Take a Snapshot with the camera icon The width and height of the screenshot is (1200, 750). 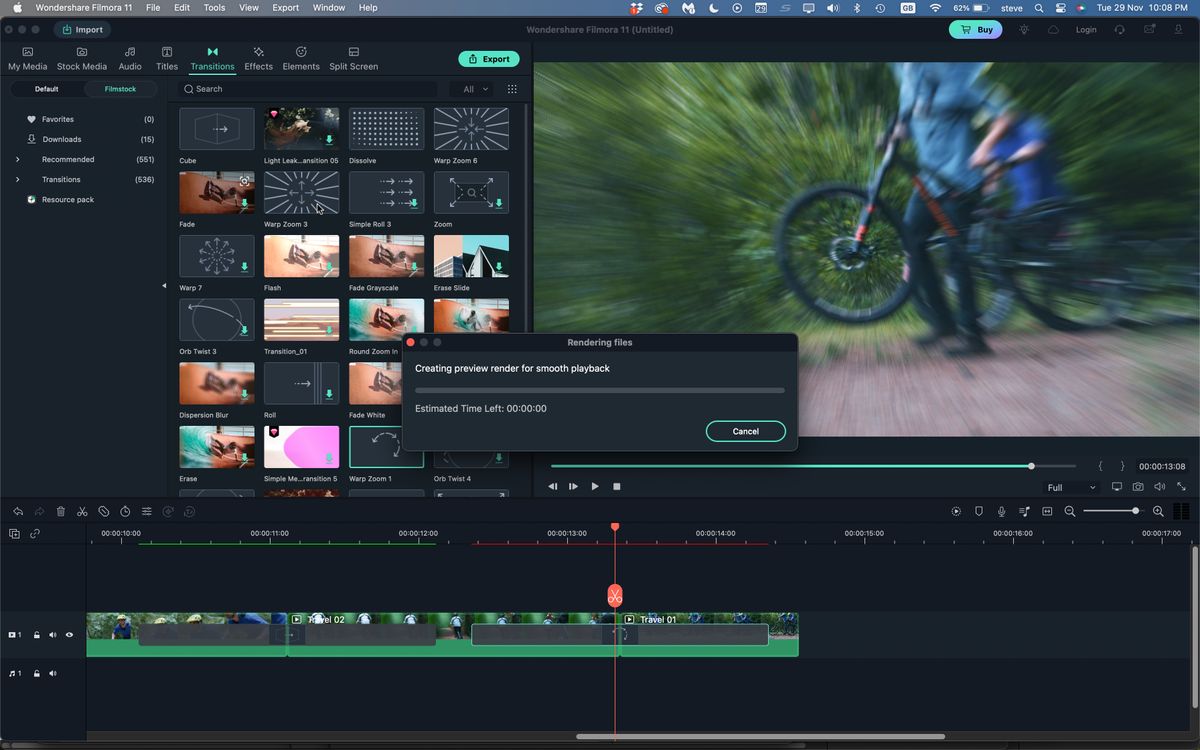1138,487
